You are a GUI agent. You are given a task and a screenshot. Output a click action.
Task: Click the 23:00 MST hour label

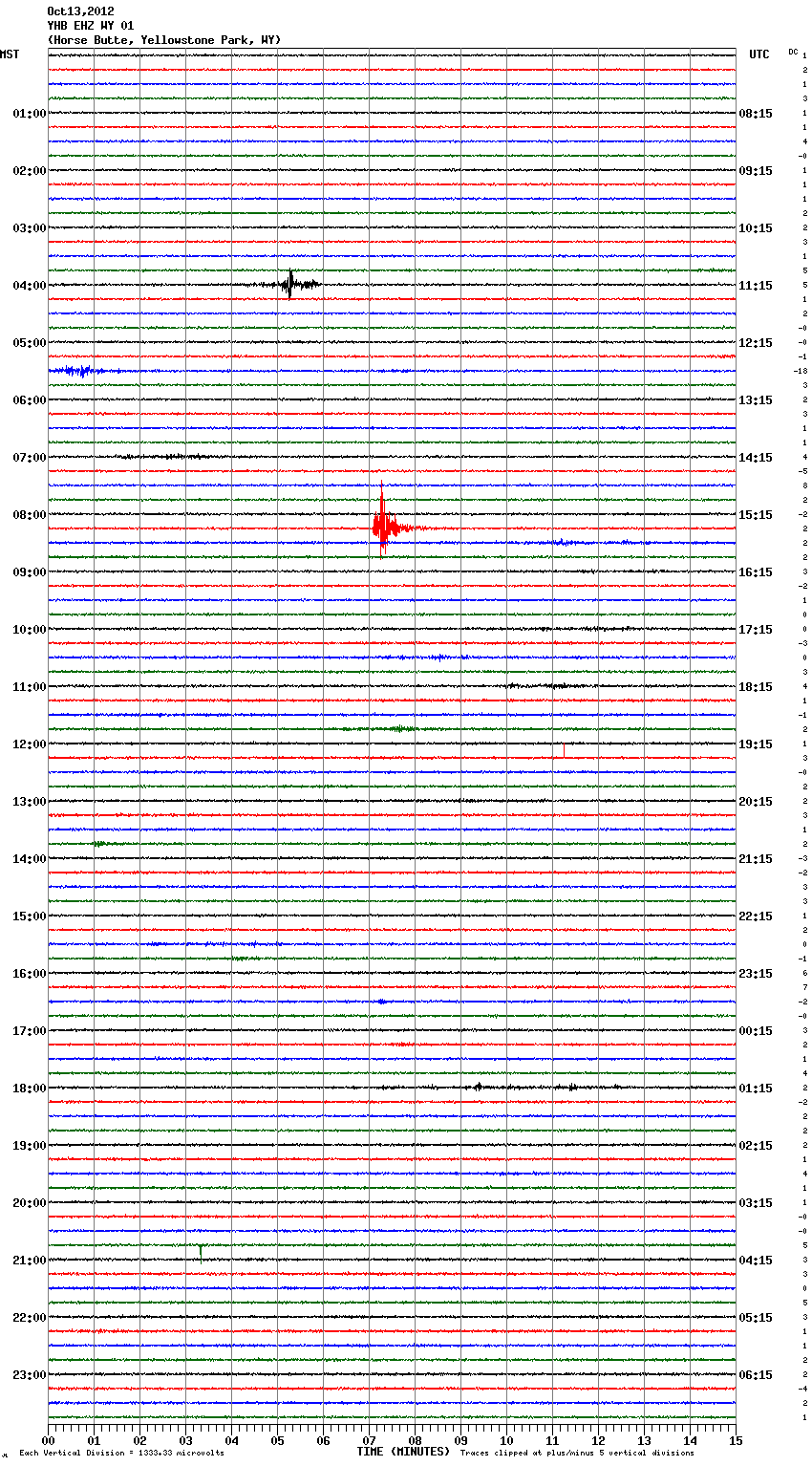tap(29, 1375)
